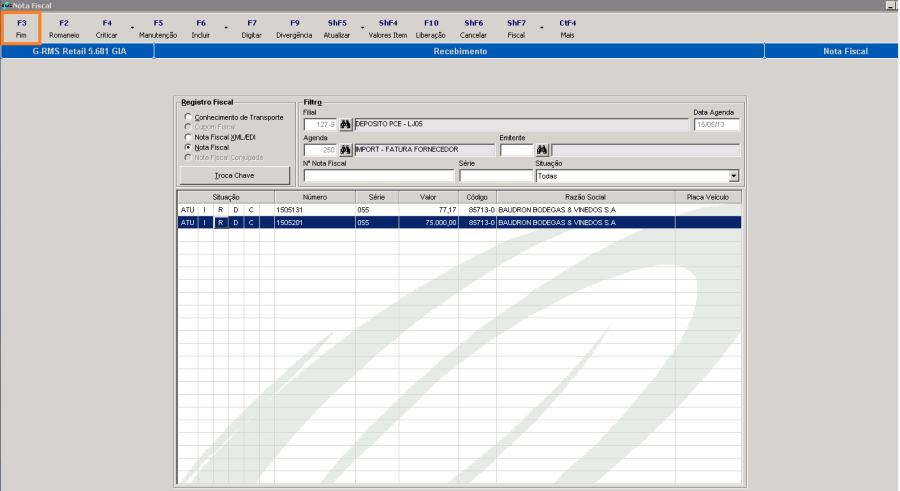900x491 pixels.
Task: Choose F7 Digitar in the toolbar
Action: tap(251, 29)
